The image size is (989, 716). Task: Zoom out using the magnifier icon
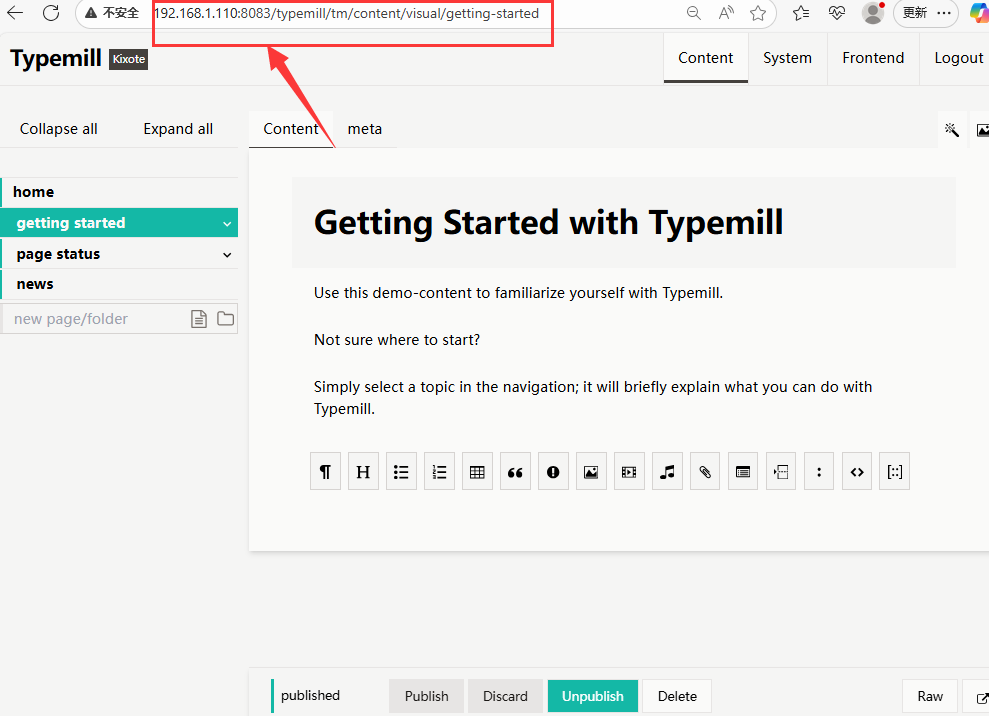pos(694,13)
